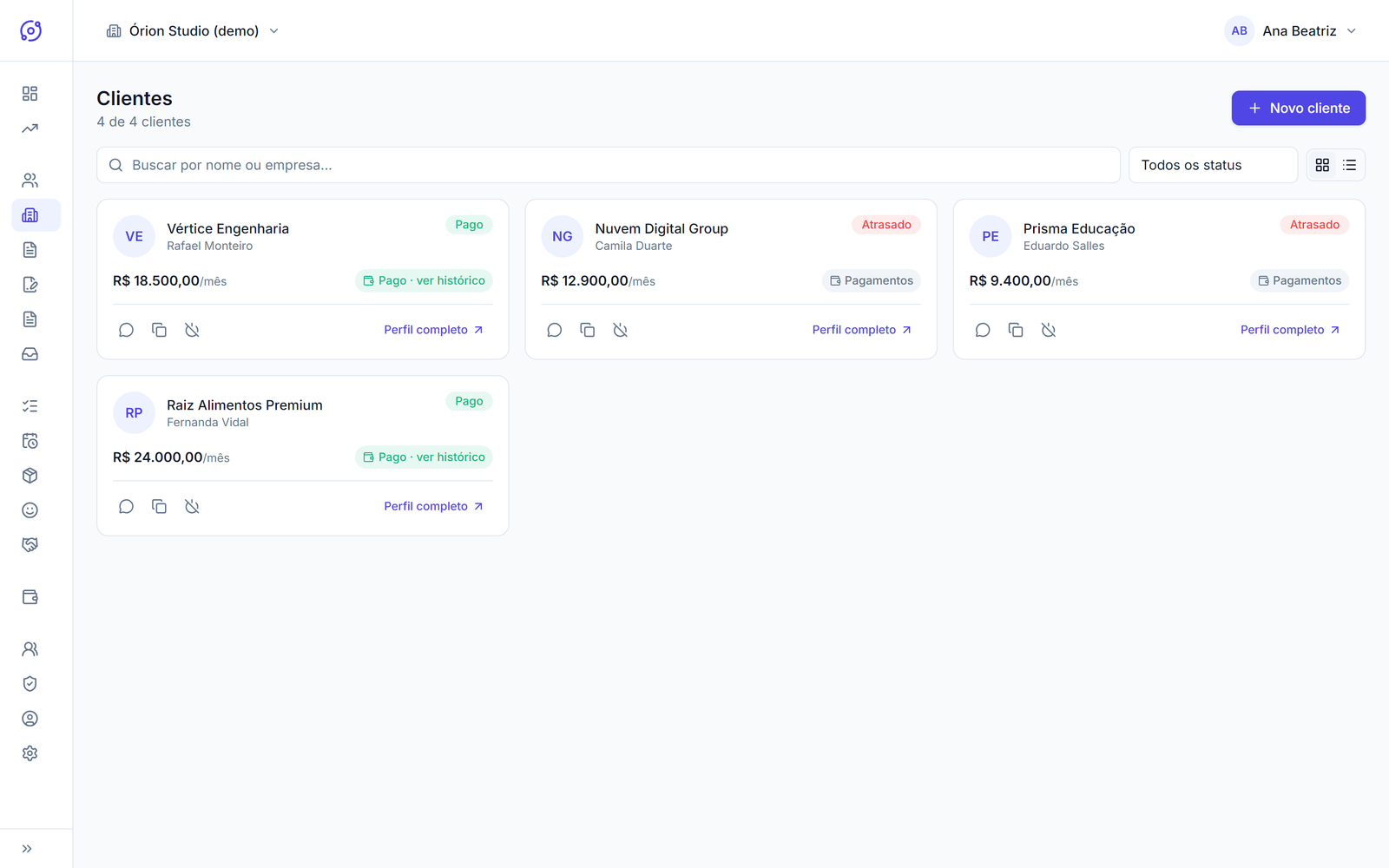Click the Órion logo icon
This screenshot has width=1389, height=868.
30,30
